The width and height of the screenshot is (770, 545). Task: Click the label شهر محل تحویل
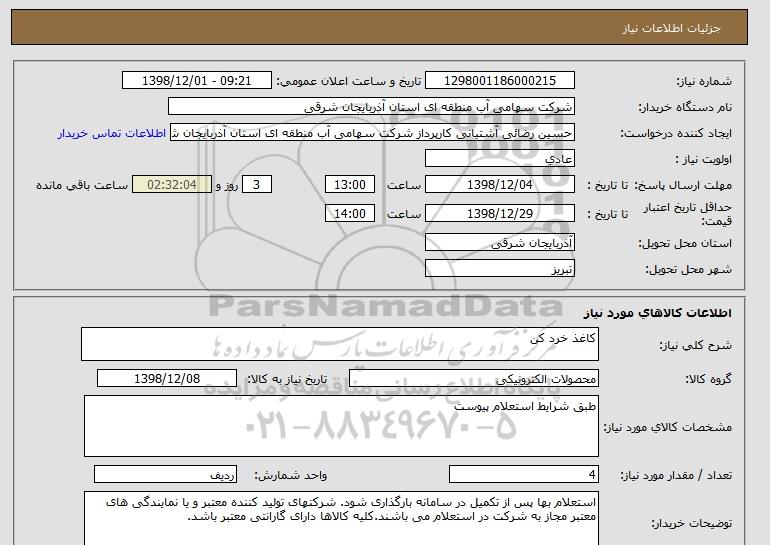pos(688,270)
